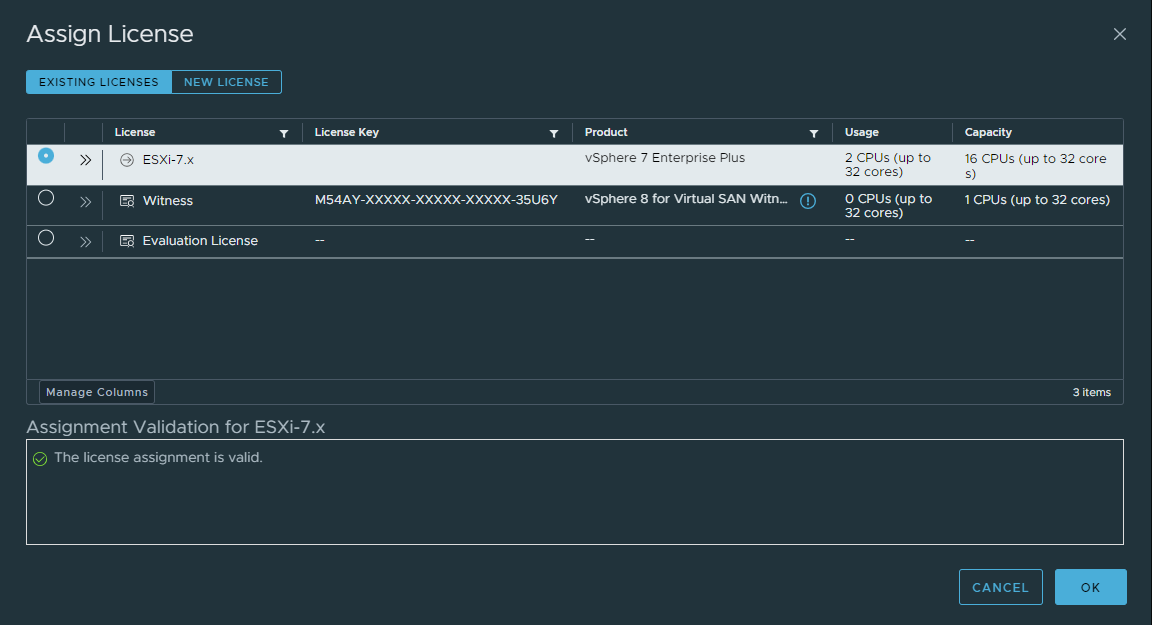This screenshot has height=625, width=1152.
Task: Click the filter icon on License Key column
Action: point(554,132)
